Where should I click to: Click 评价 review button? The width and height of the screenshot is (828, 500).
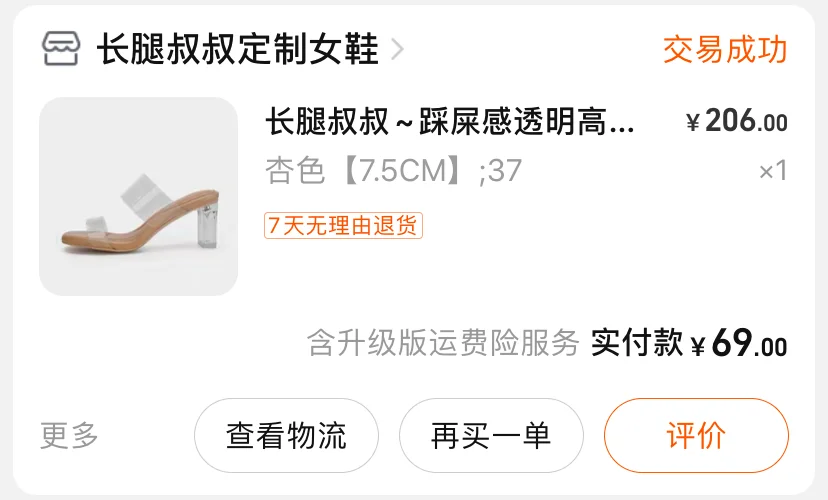[696, 436]
